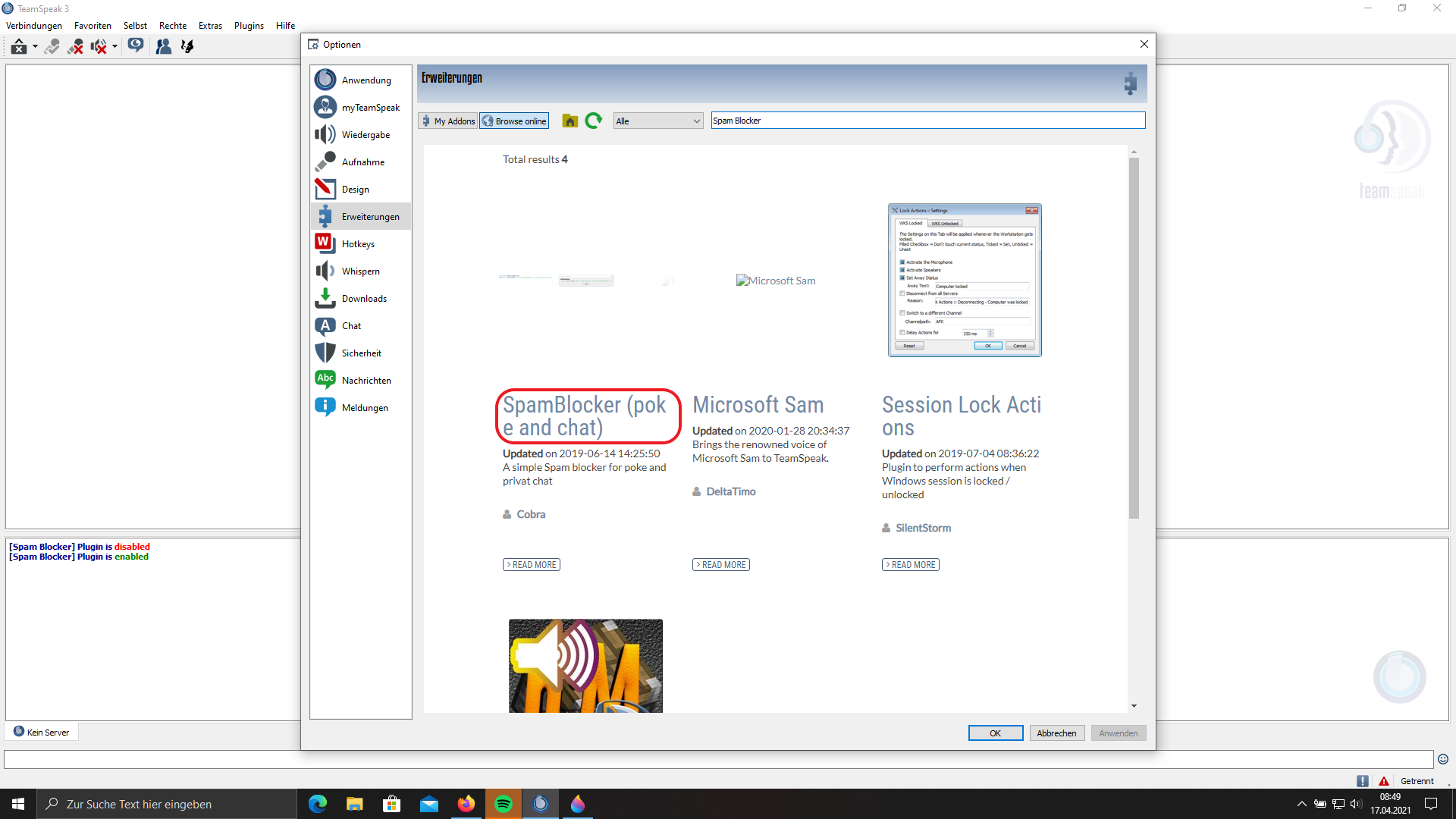Open the Hotkeys category icon

(325, 243)
